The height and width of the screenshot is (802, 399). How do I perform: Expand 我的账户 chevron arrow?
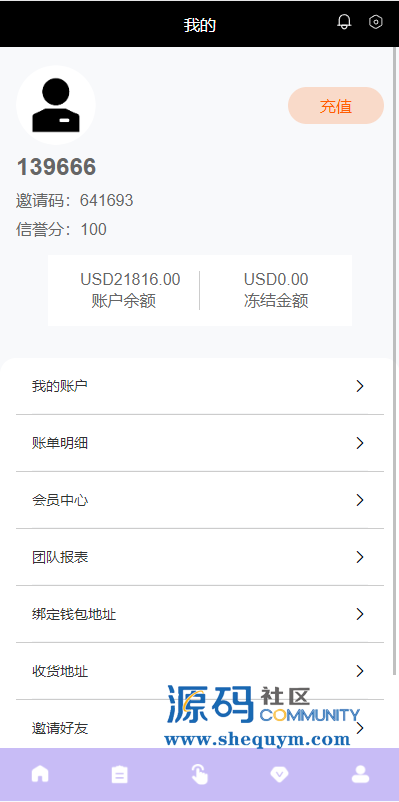point(360,386)
